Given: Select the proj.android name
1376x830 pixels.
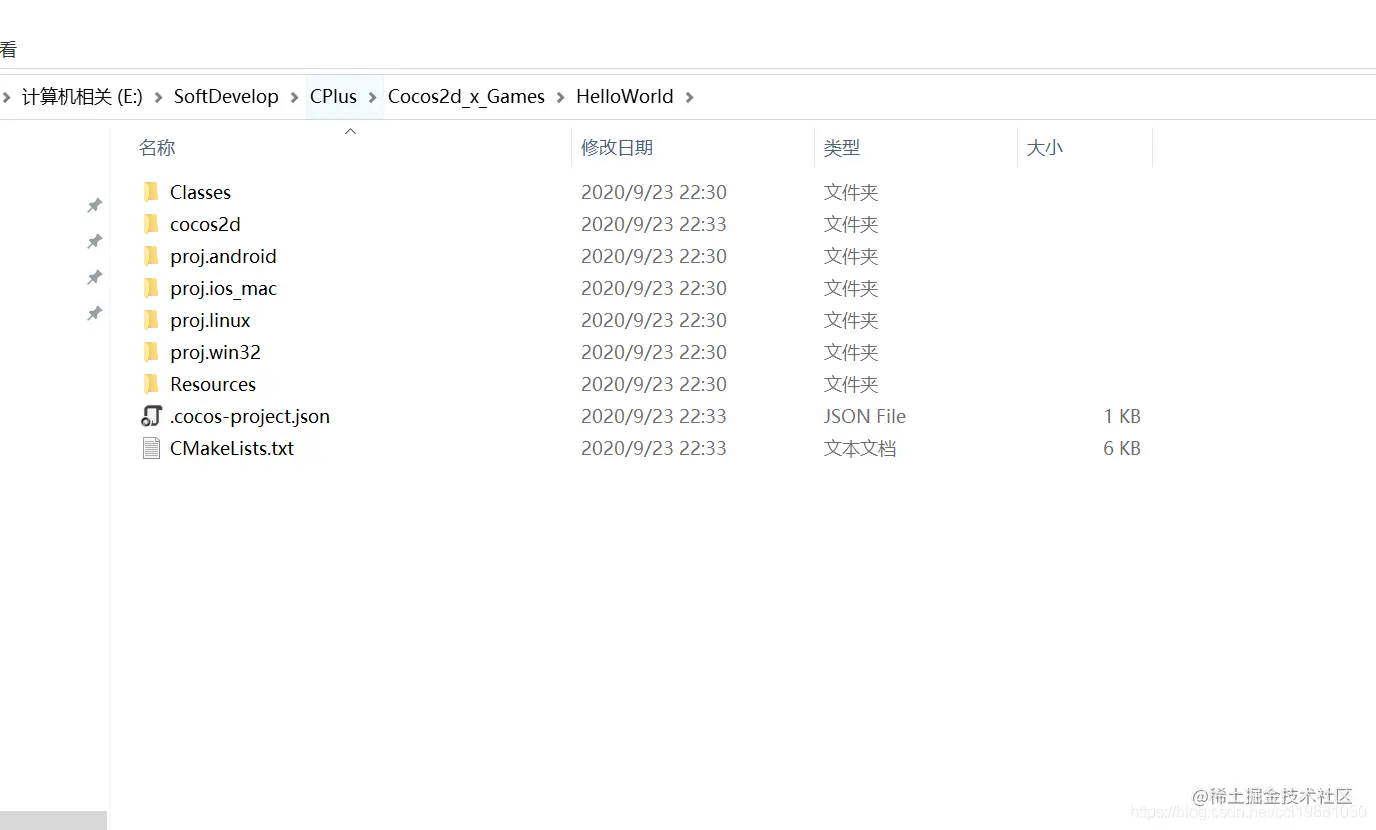Looking at the screenshot, I should [x=223, y=256].
